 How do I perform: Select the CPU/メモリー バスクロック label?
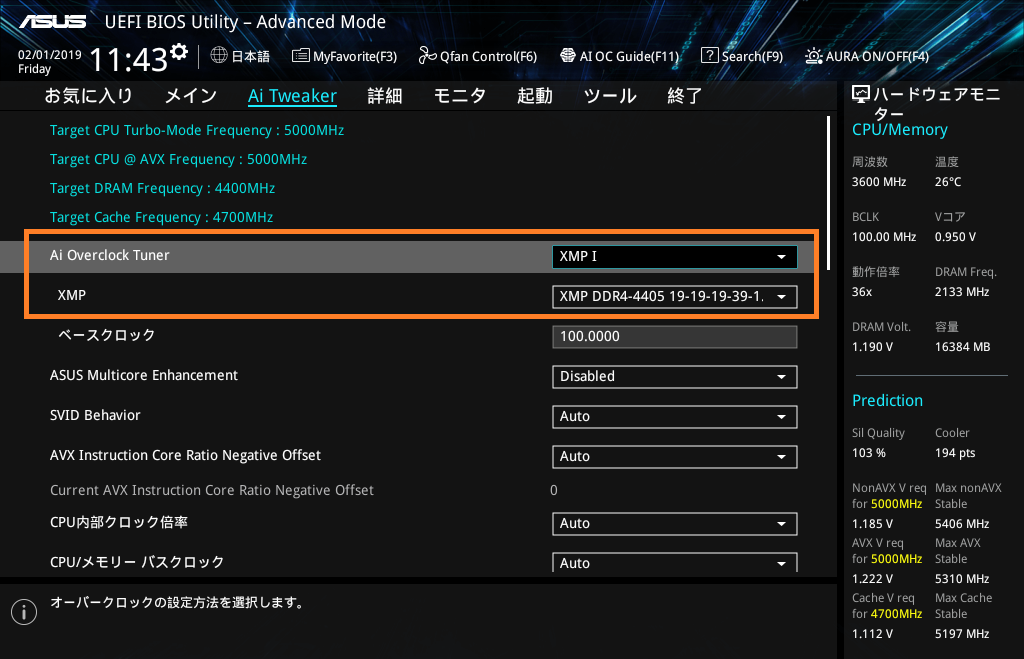tap(137, 562)
